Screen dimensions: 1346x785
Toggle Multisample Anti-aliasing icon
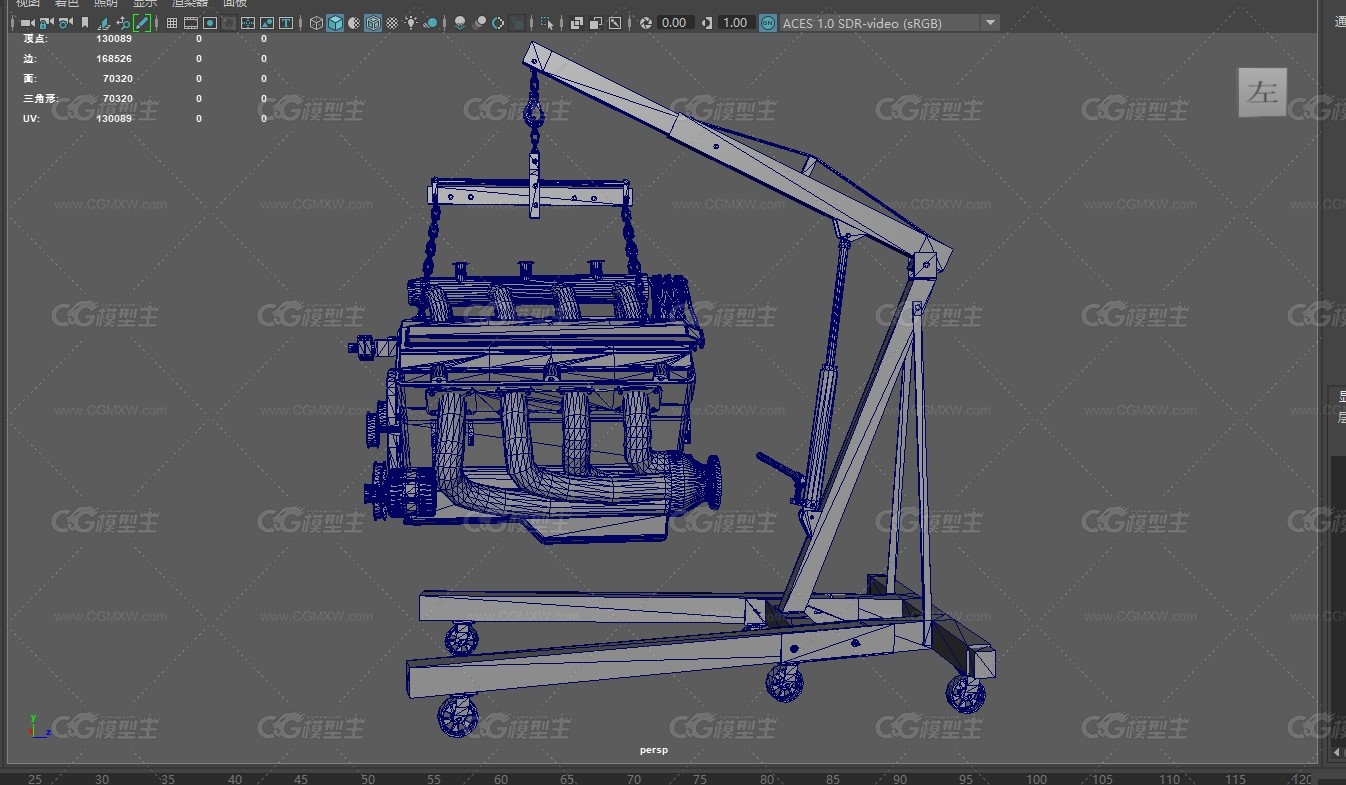click(x=498, y=22)
